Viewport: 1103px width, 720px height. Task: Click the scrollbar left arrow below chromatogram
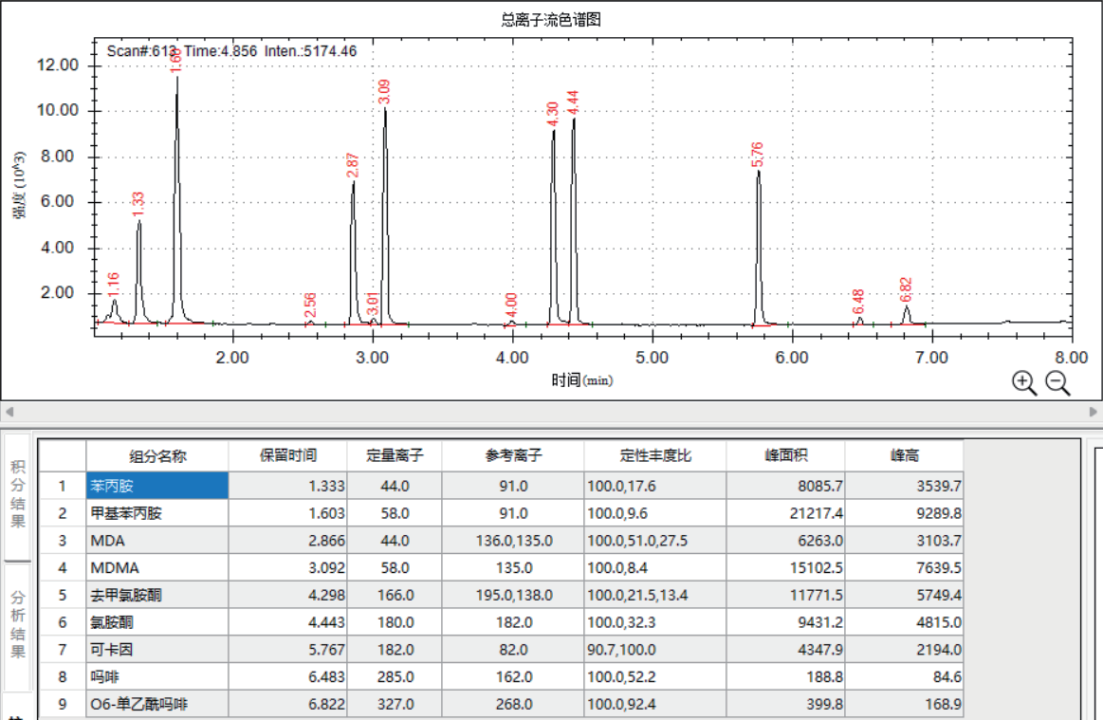[7, 411]
